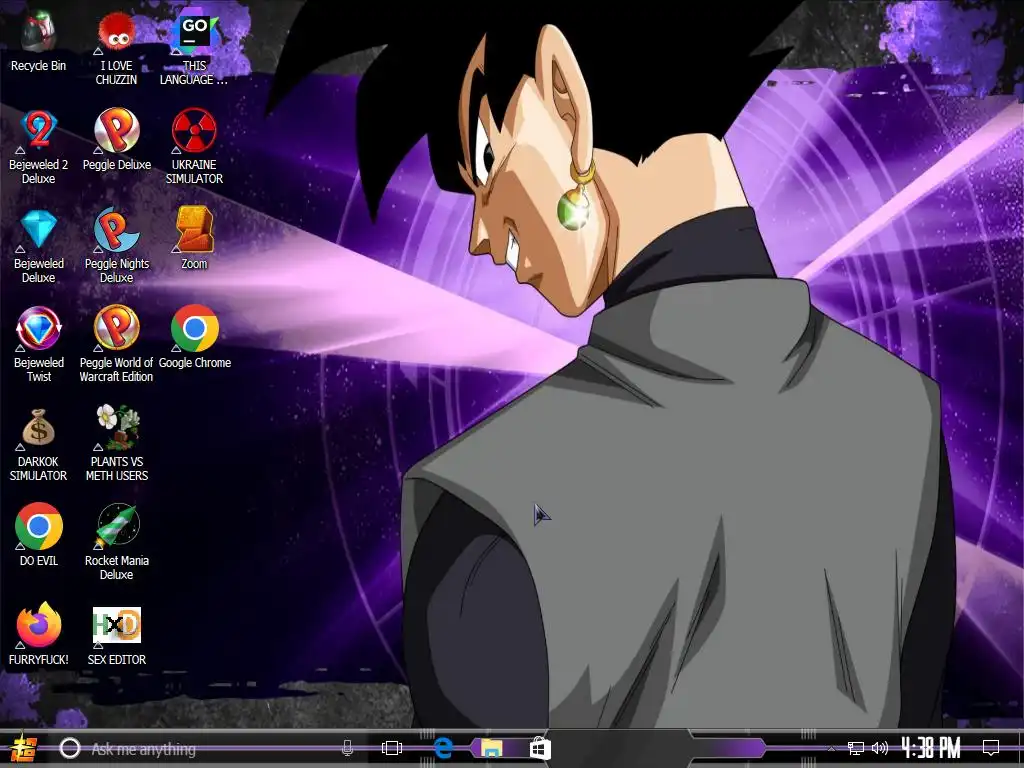This screenshot has width=1024, height=768.
Task: Open File Explorer from the taskbar
Action: [492, 748]
